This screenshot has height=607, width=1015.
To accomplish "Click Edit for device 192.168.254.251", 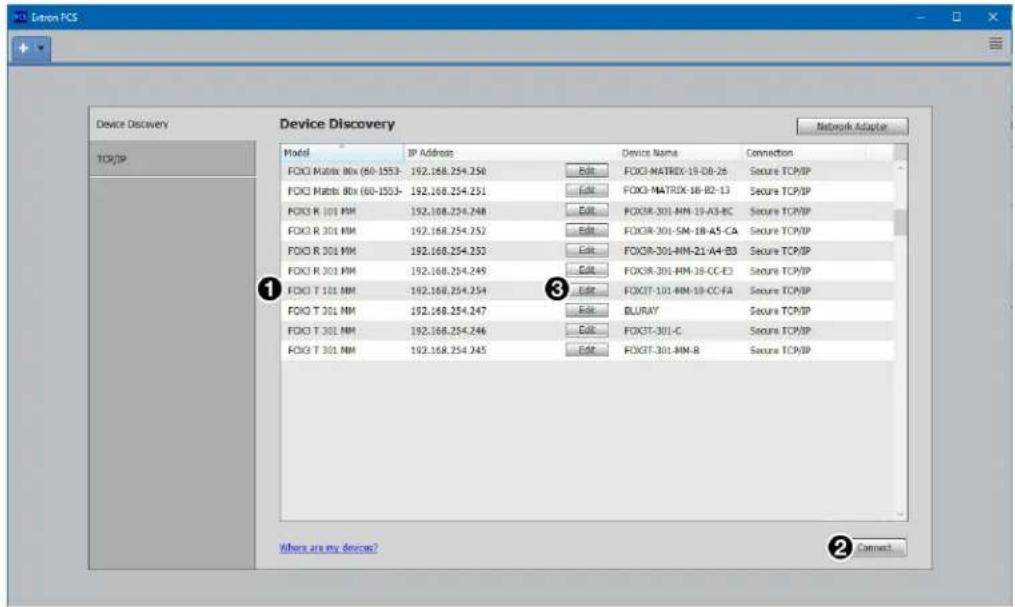I will coord(586,191).
